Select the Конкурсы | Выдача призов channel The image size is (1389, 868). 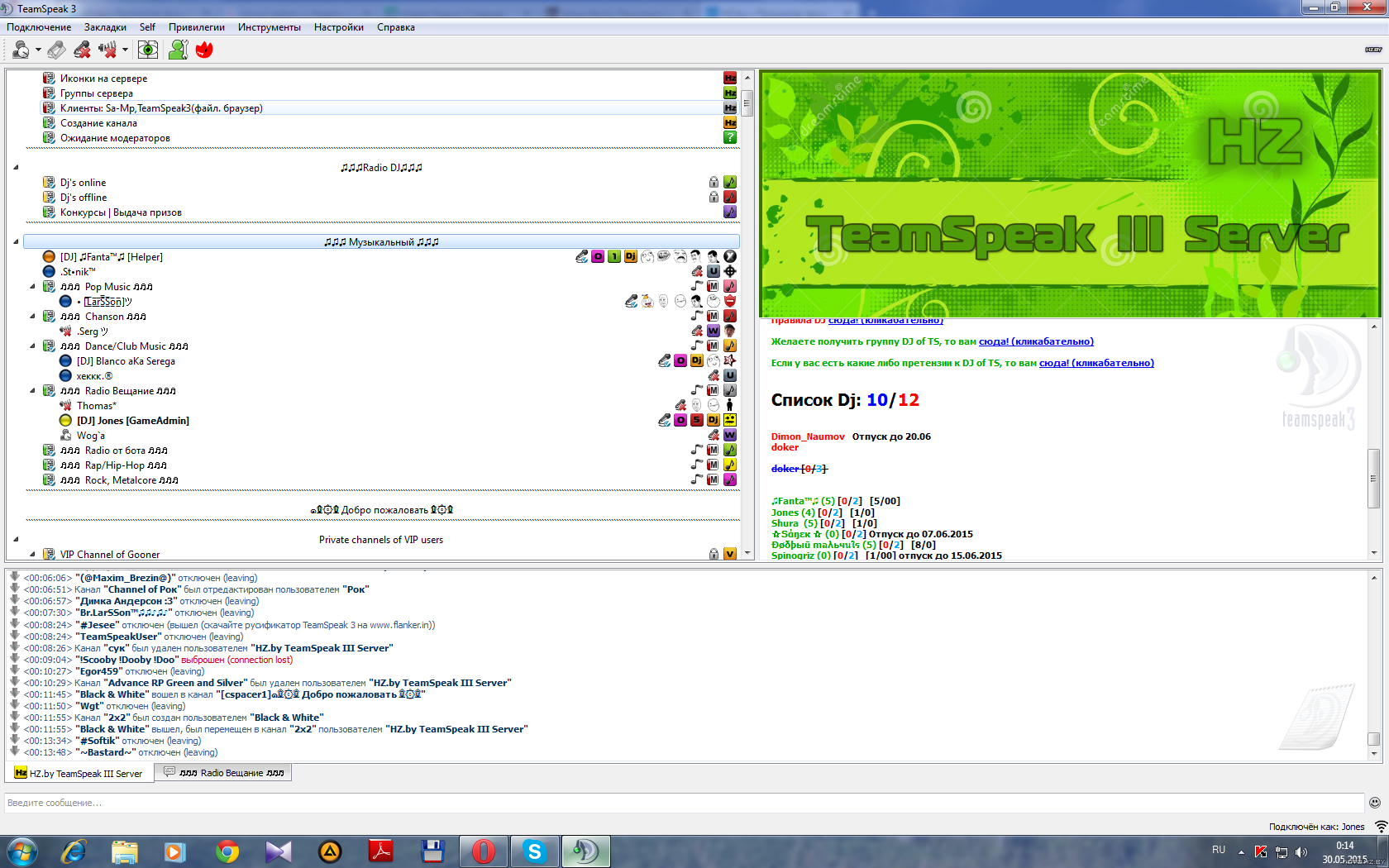[x=121, y=212]
